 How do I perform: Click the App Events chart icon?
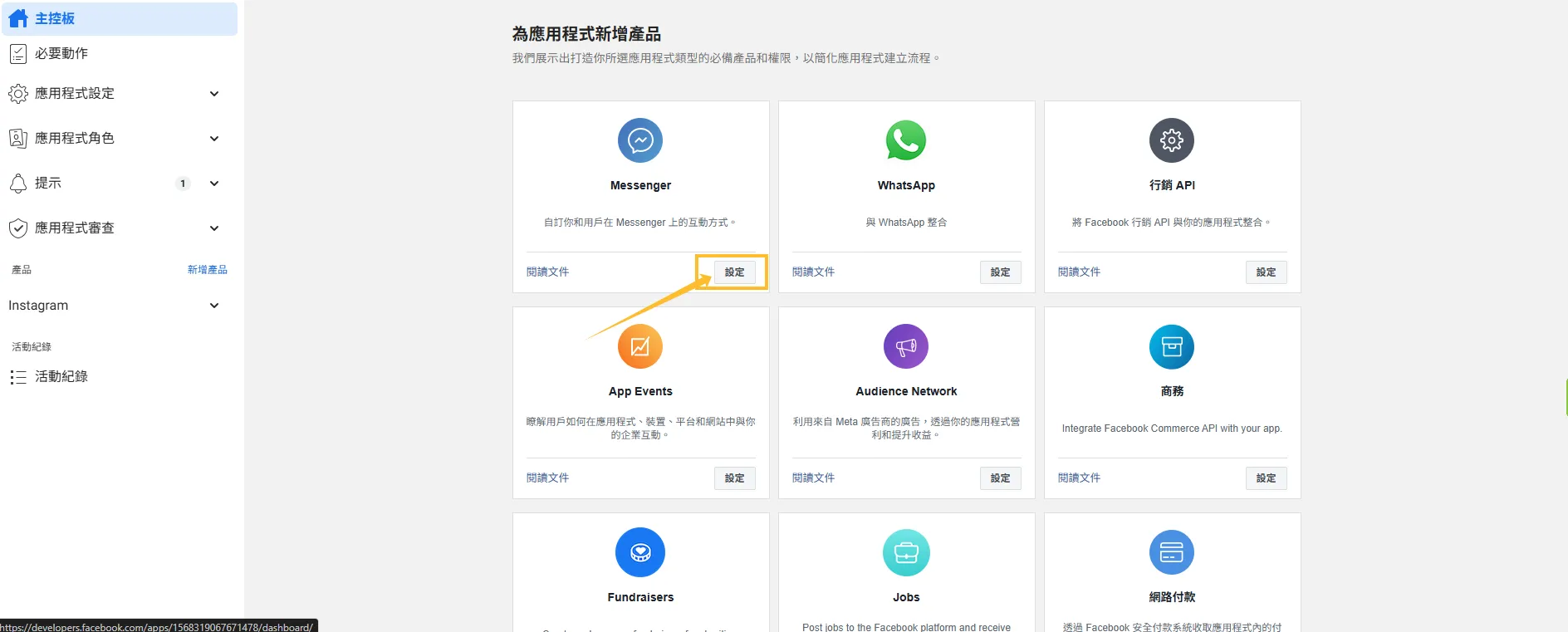point(640,346)
